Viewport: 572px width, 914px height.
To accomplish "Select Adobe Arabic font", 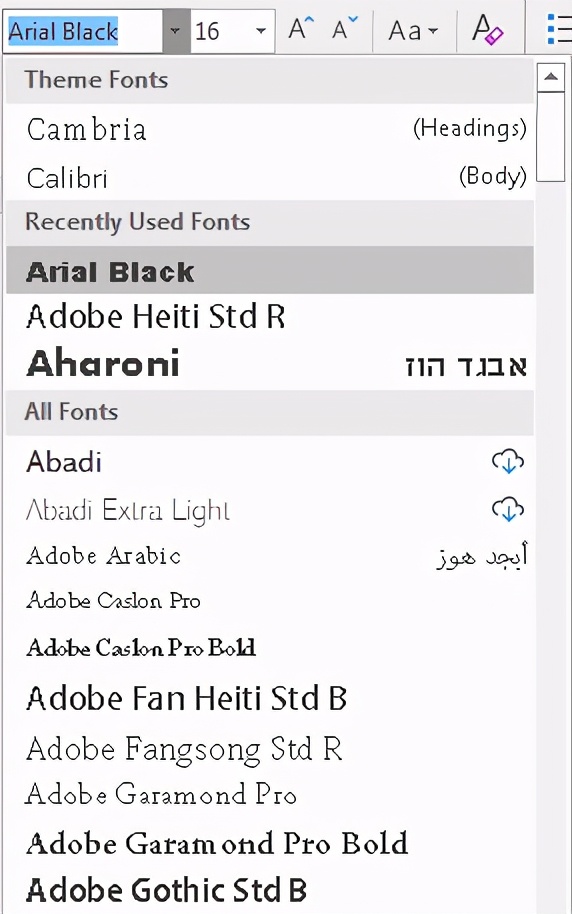I will click(x=269, y=556).
